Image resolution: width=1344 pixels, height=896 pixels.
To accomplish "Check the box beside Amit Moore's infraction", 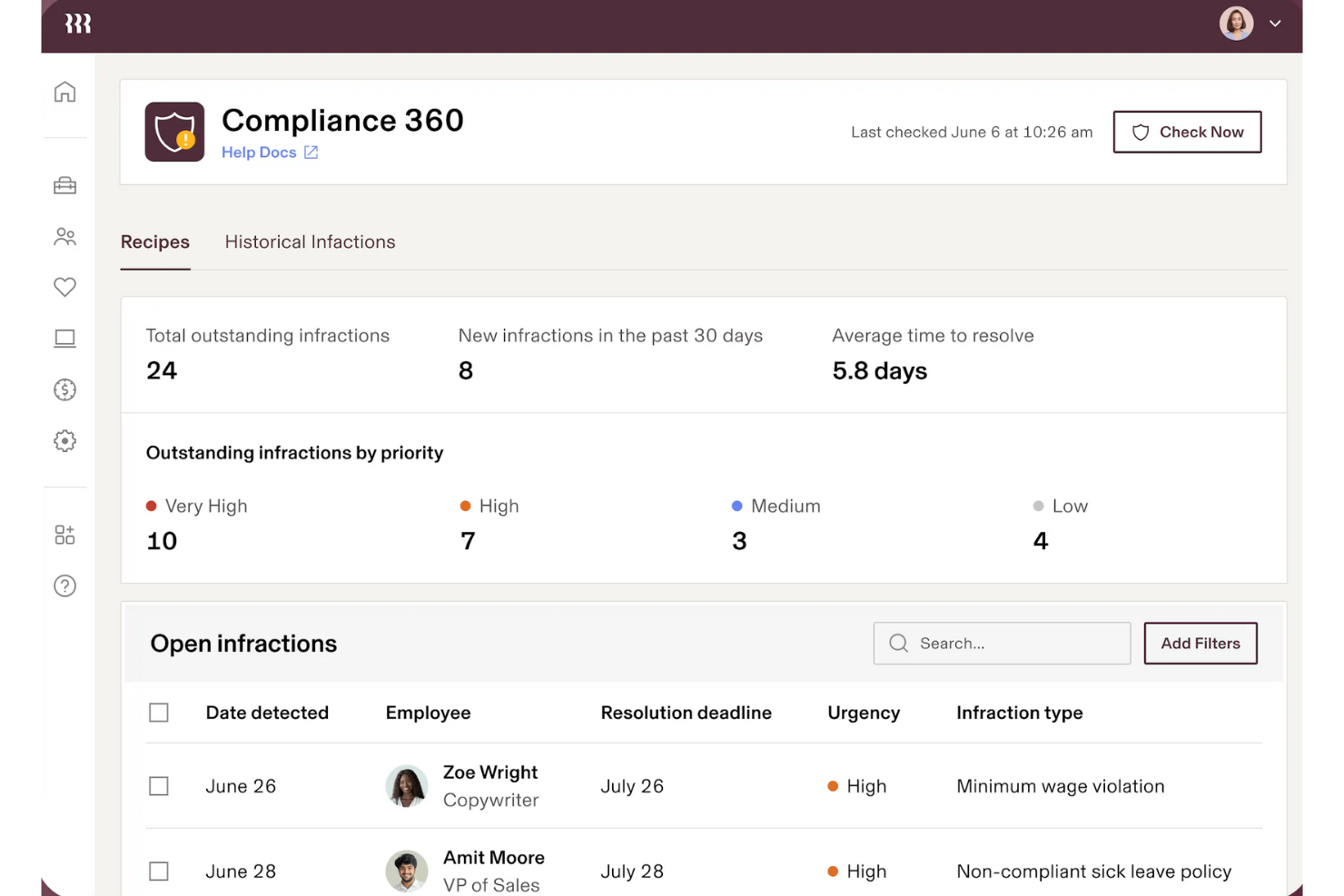I will click(x=159, y=871).
